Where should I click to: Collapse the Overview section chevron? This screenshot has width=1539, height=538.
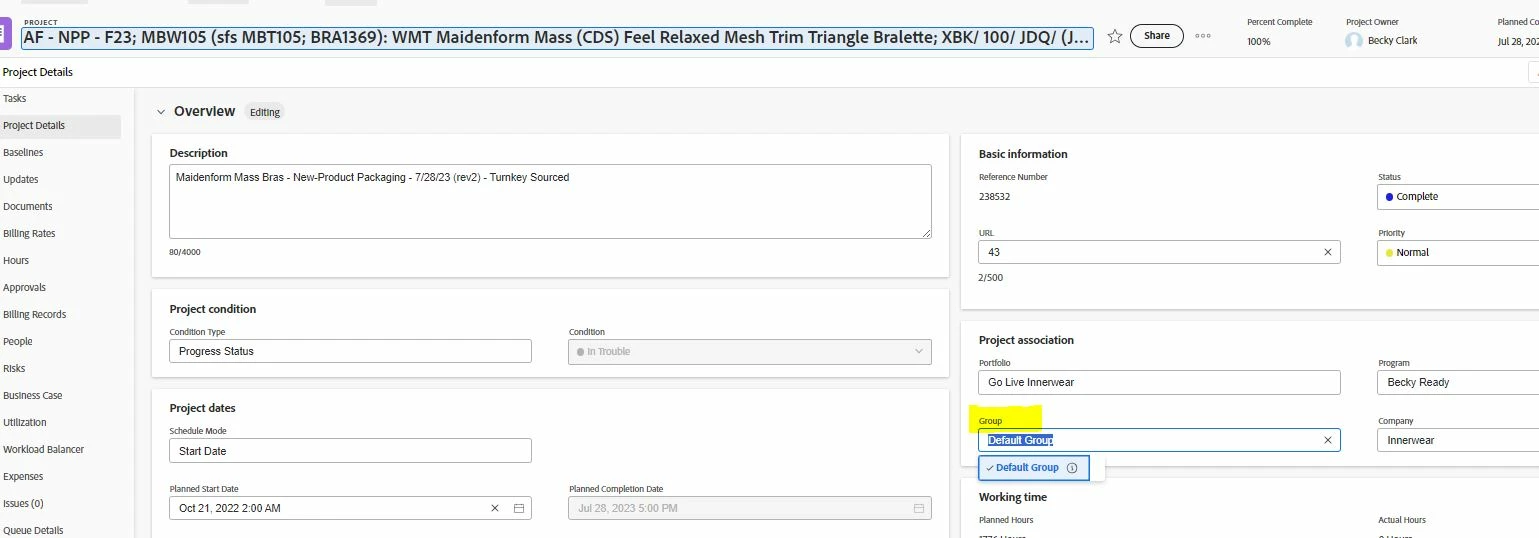pos(161,112)
